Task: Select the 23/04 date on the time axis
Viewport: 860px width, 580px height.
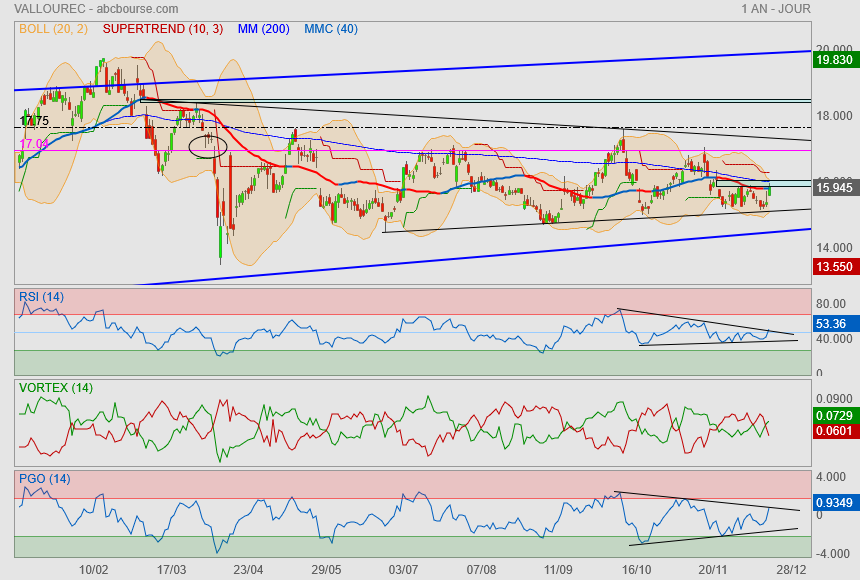Action: pyautogui.click(x=247, y=569)
